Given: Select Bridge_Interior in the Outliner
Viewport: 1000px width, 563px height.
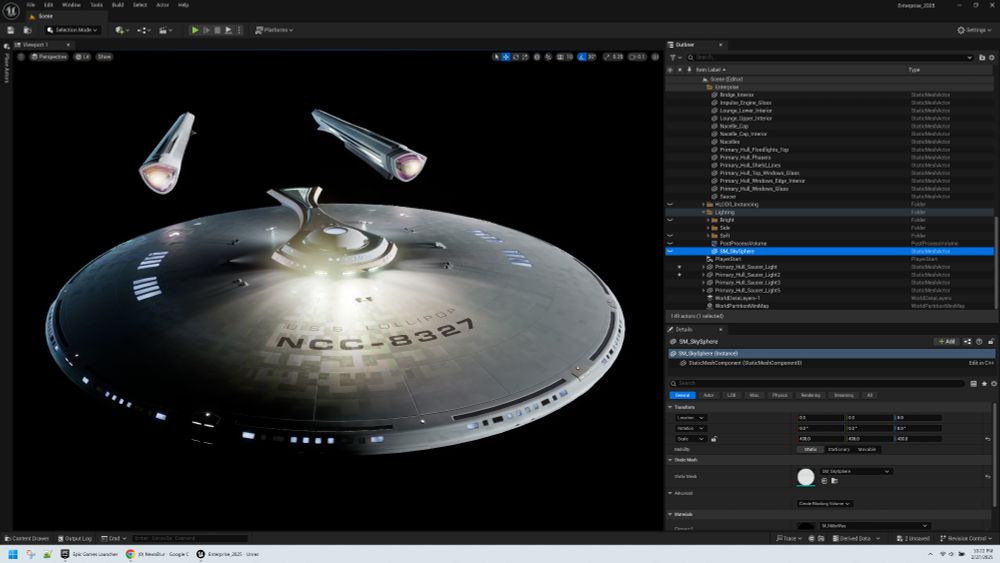Looking at the screenshot, I should pos(737,95).
